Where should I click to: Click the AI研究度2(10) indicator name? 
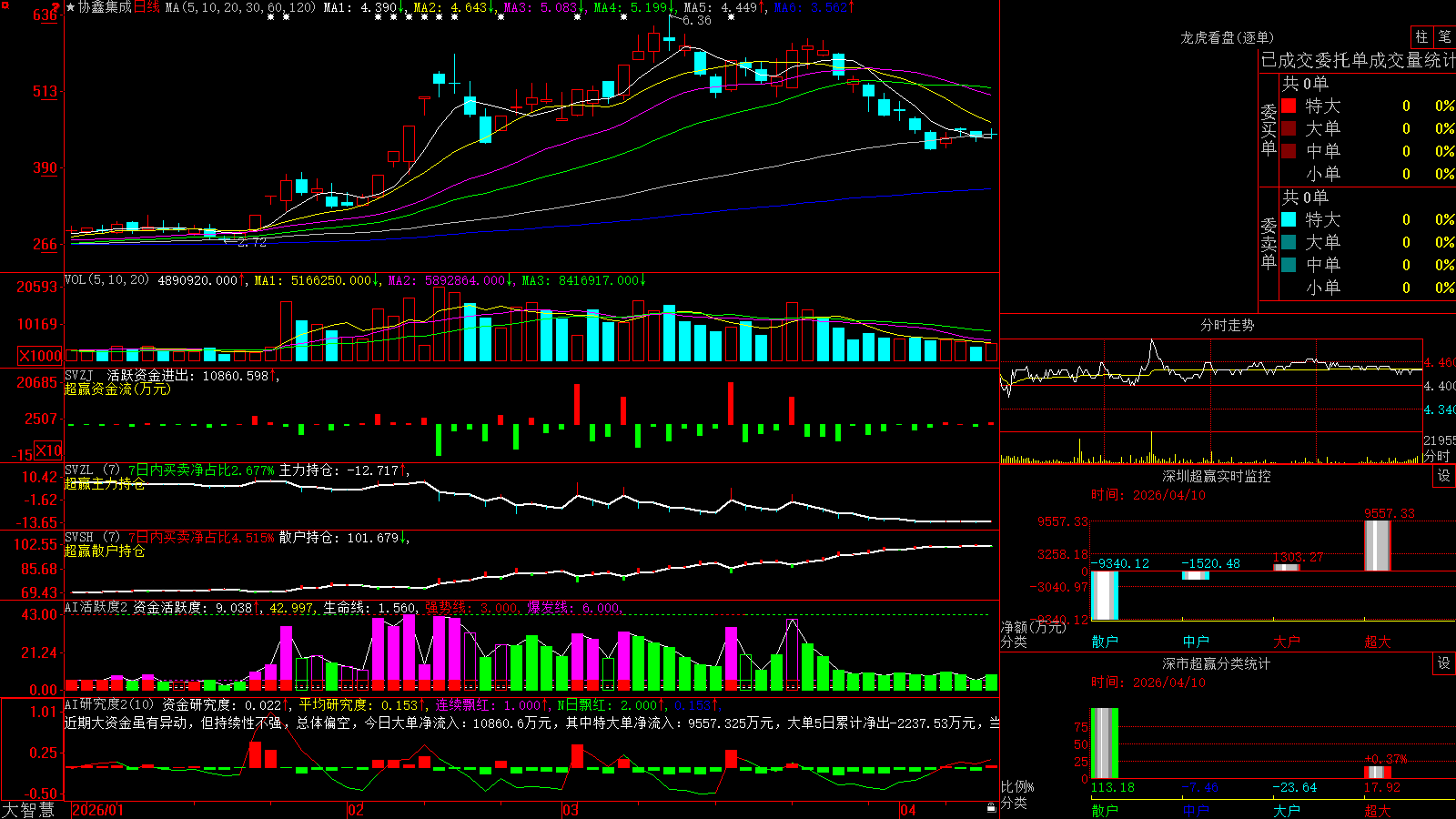click(109, 704)
